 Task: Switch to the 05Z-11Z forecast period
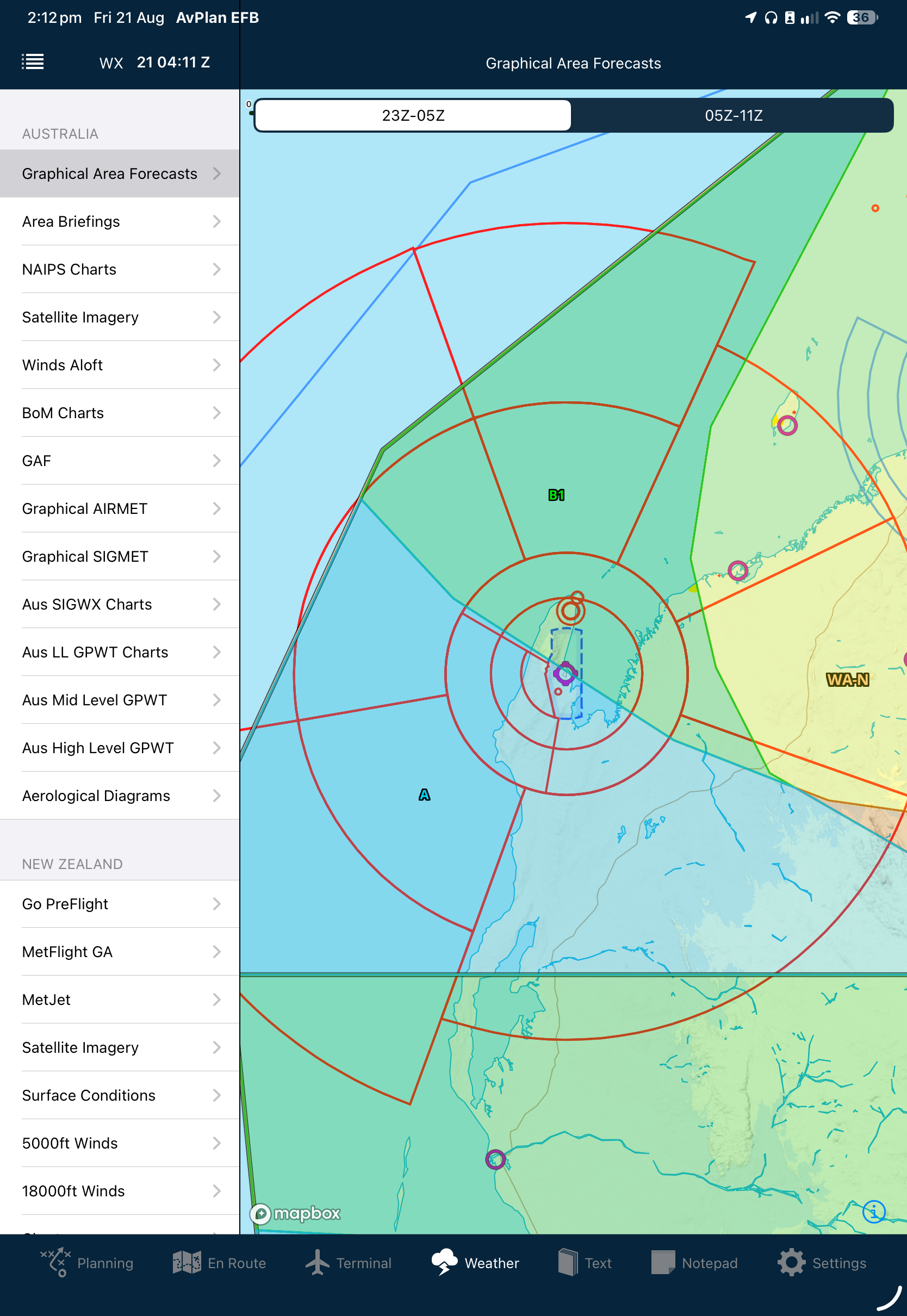[733, 115]
